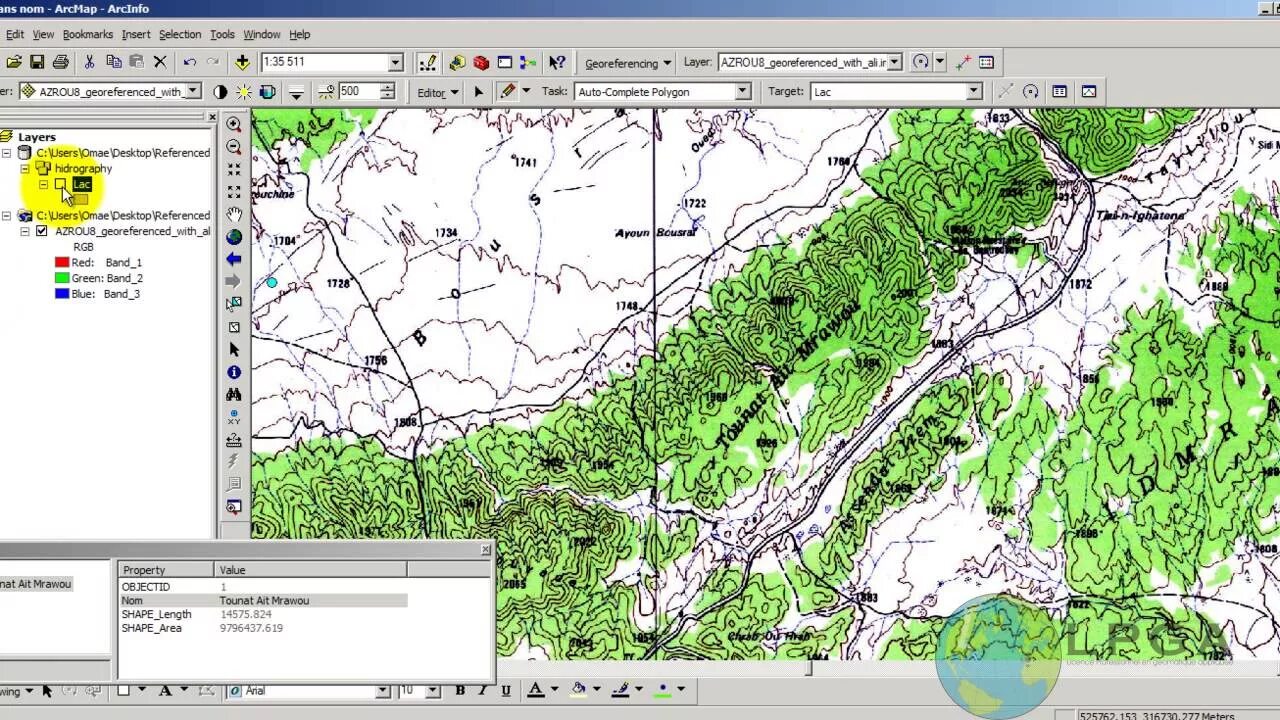The height and width of the screenshot is (720, 1280).
Task: Open the Editor dropdown menu
Action: tap(437, 92)
